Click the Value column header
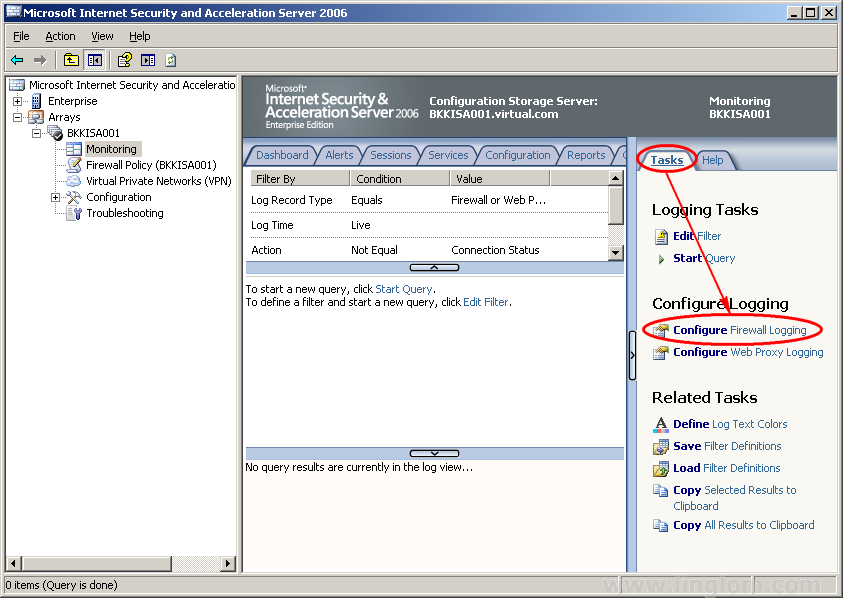Viewport: 843px width, 598px height. pos(500,179)
